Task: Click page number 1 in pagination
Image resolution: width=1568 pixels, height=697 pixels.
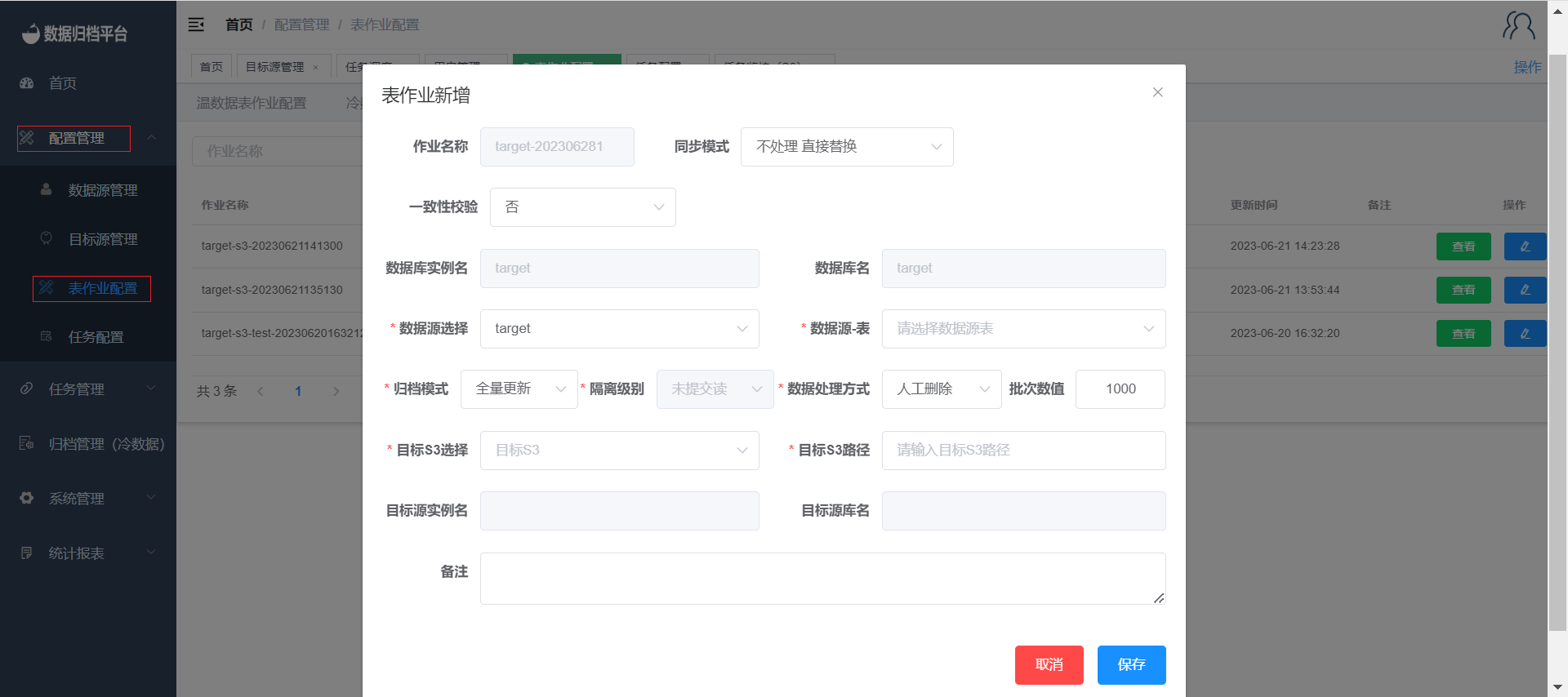Action: coord(298,391)
